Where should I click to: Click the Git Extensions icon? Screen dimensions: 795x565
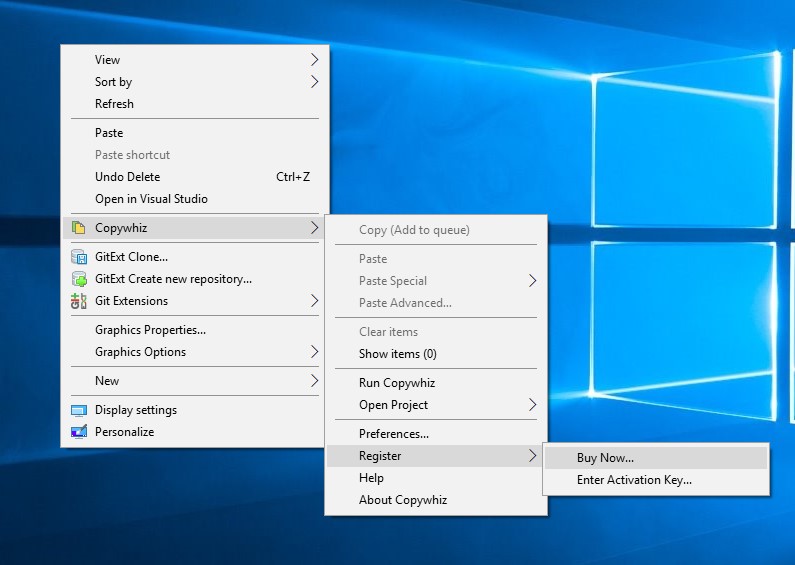point(79,301)
